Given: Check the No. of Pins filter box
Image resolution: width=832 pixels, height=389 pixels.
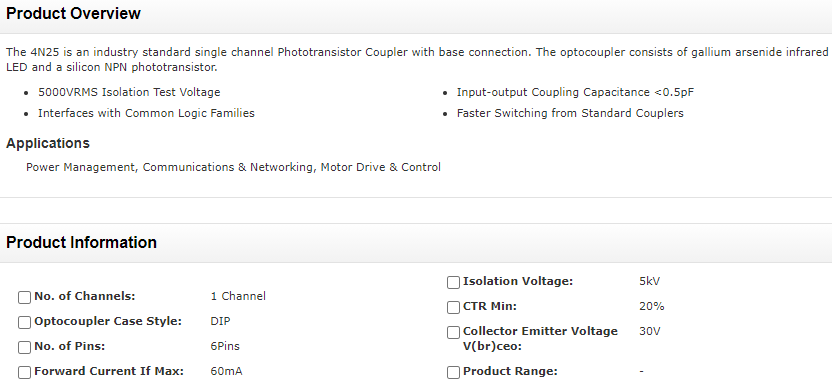Looking at the screenshot, I should [x=24, y=347].
